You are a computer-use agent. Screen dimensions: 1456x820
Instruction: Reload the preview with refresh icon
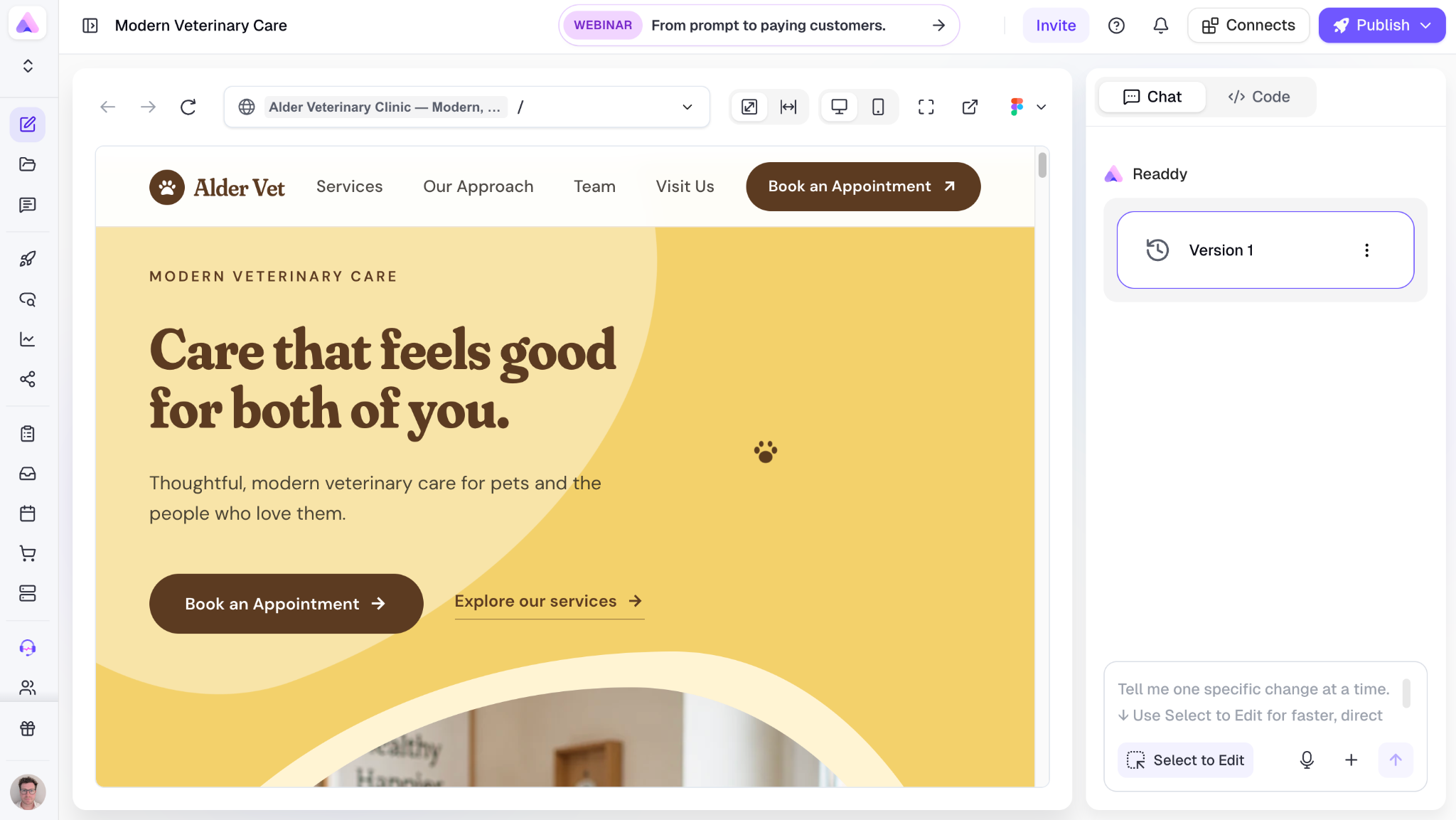click(x=188, y=107)
